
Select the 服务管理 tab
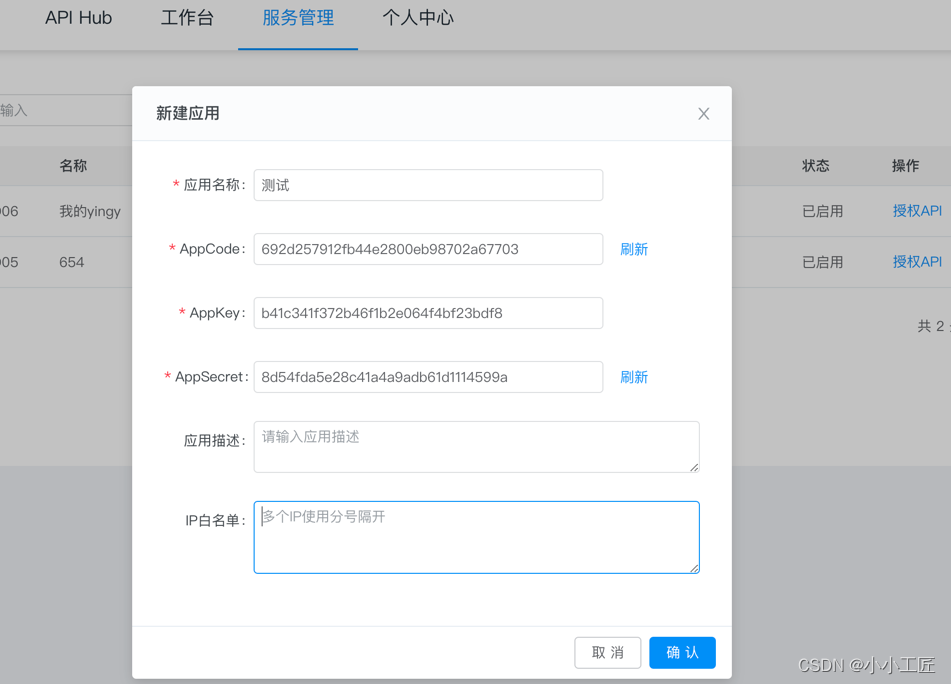click(297, 17)
